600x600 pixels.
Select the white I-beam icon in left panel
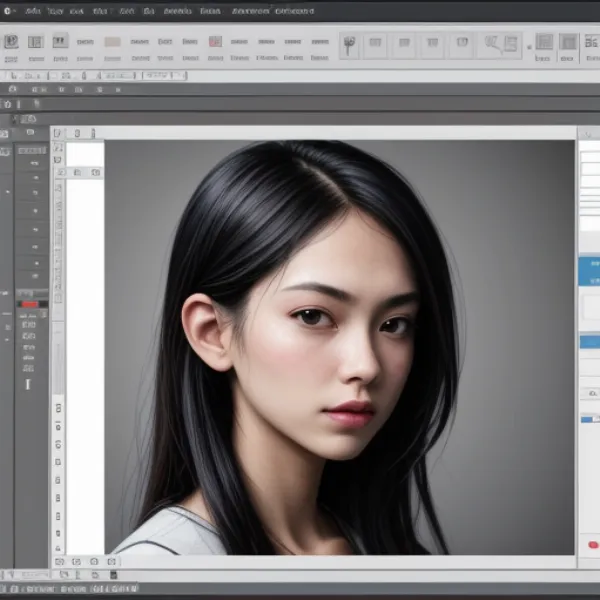click(28, 384)
